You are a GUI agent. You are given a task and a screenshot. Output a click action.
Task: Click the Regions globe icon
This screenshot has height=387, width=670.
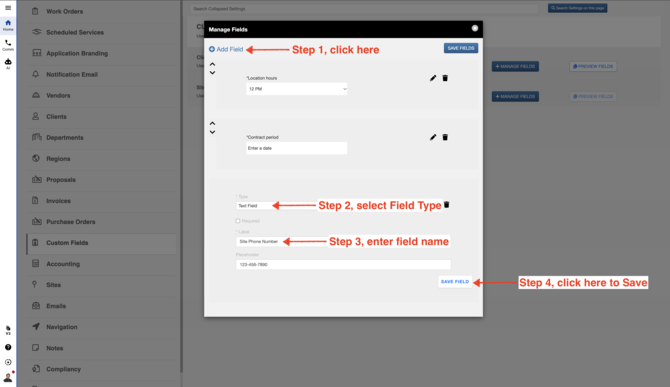36,158
